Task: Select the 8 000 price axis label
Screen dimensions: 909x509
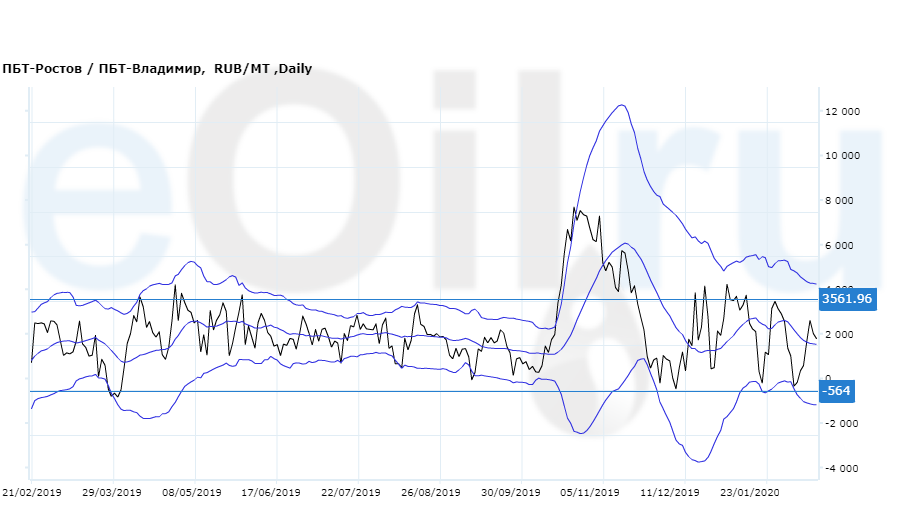Action: coord(842,201)
